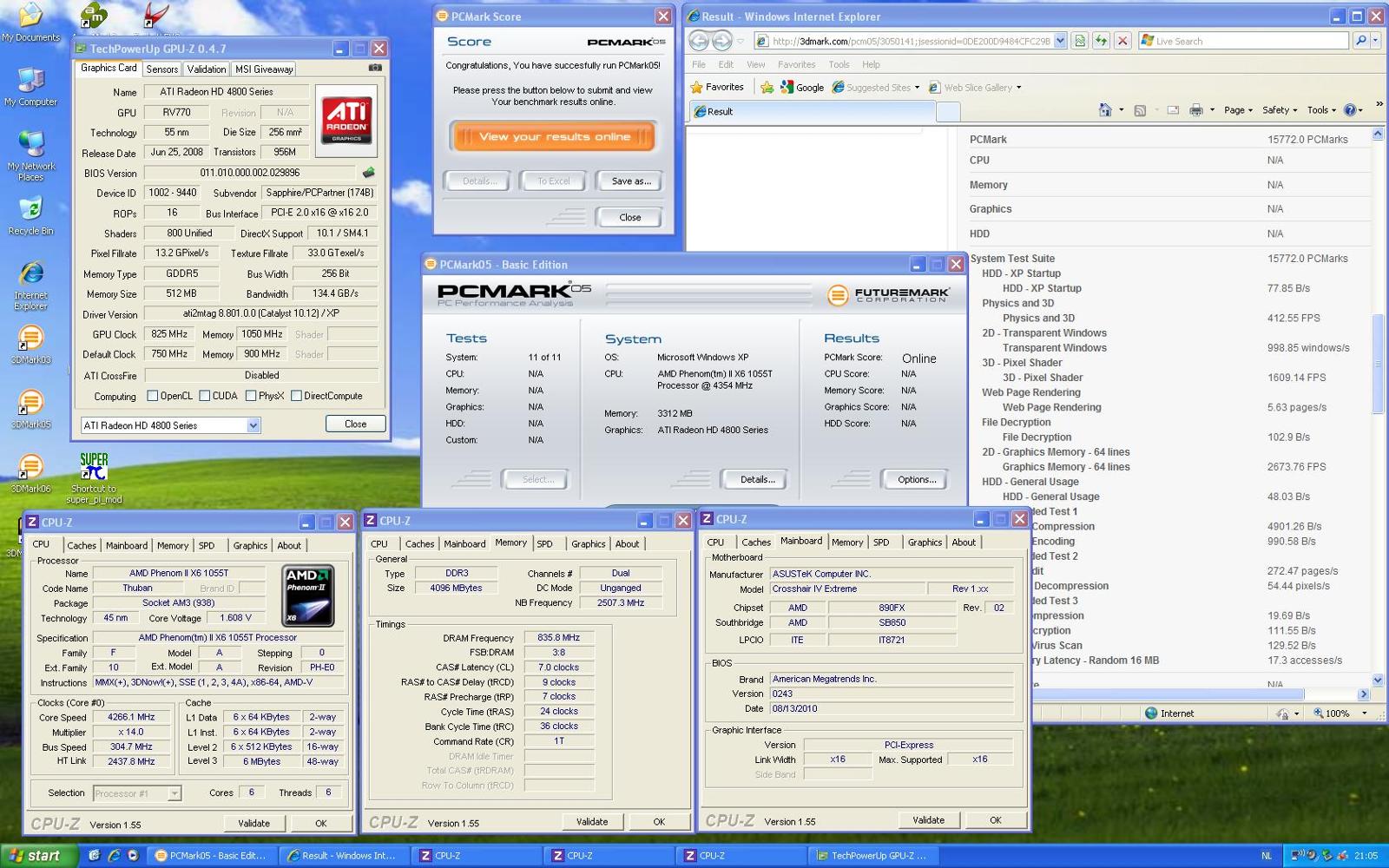Viewport: 1389px width, 868px height.
Task: Open the Favorites menu in IE menu bar
Action: click(x=796, y=64)
